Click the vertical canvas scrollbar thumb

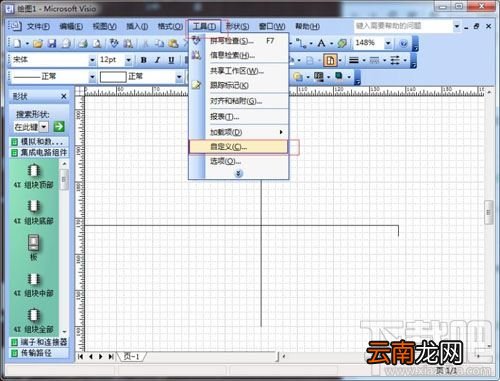(x=488, y=212)
